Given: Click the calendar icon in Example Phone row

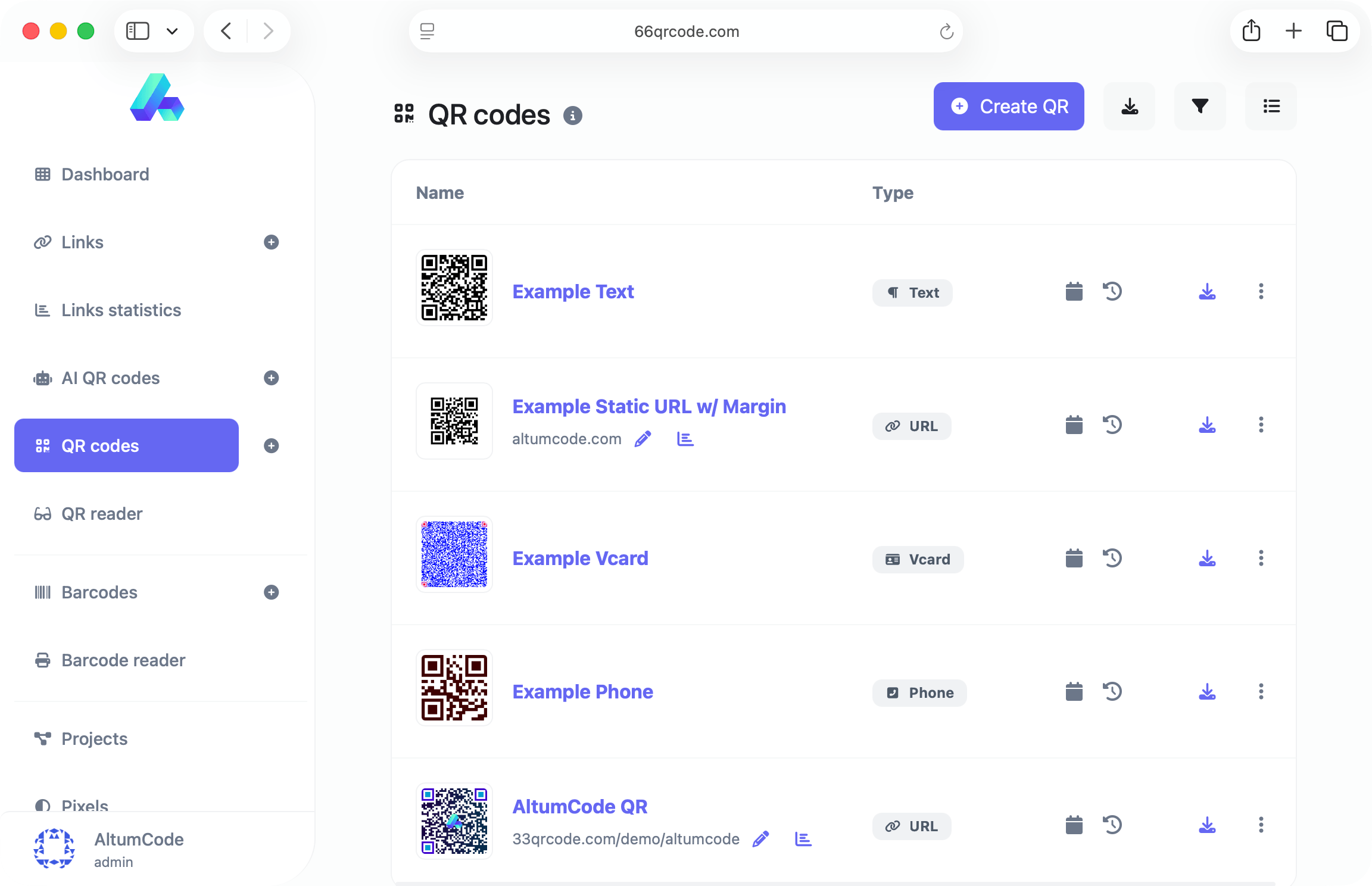Looking at the screenshot, I should tap(1074, 692).
